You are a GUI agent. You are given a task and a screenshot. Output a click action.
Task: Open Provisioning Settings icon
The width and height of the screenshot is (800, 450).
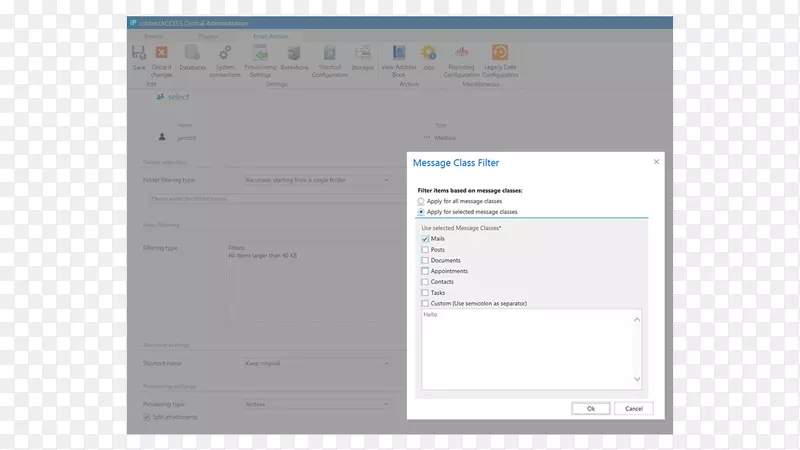(260, 52)
